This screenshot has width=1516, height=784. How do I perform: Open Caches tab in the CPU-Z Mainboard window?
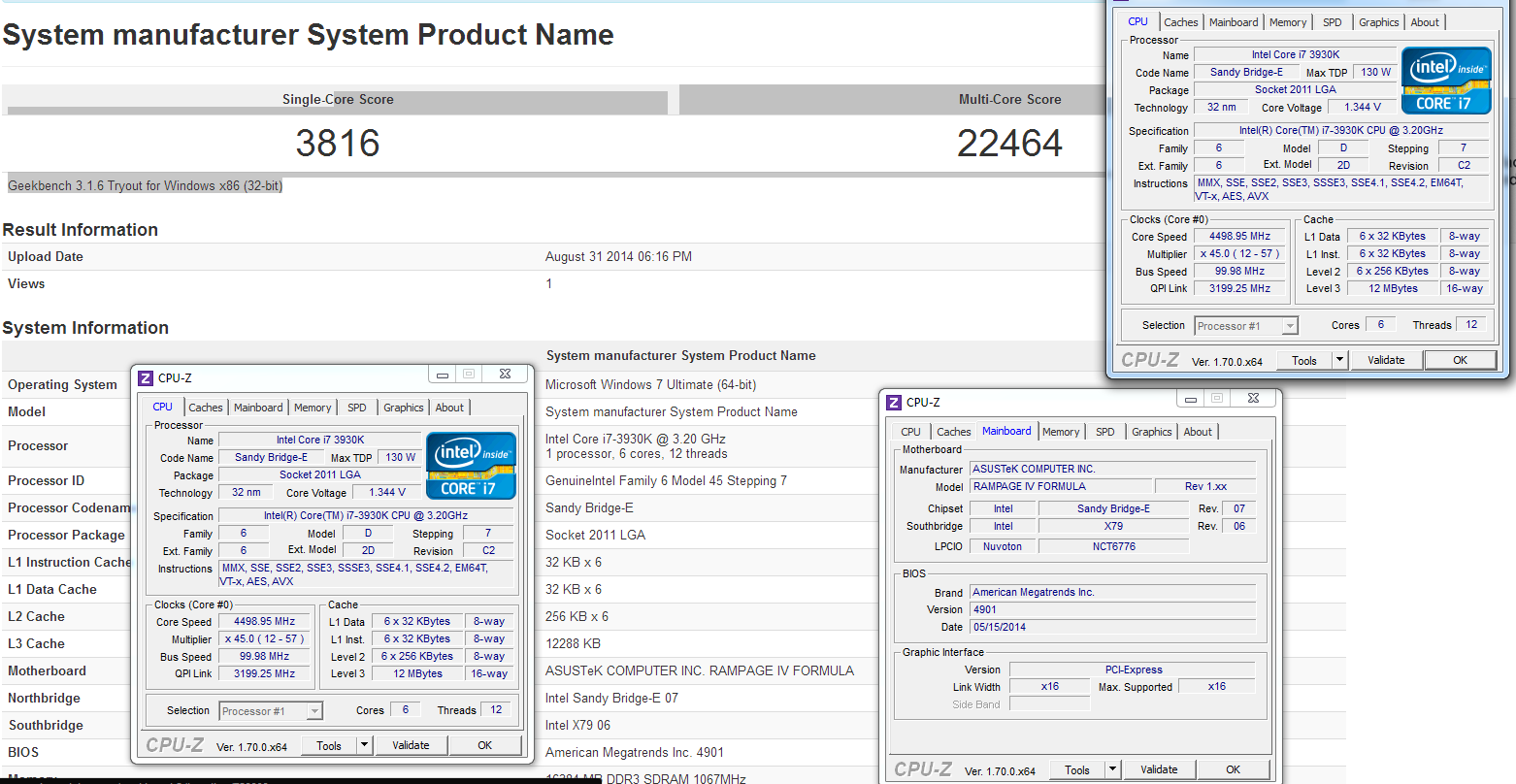(x=954, y=432)
